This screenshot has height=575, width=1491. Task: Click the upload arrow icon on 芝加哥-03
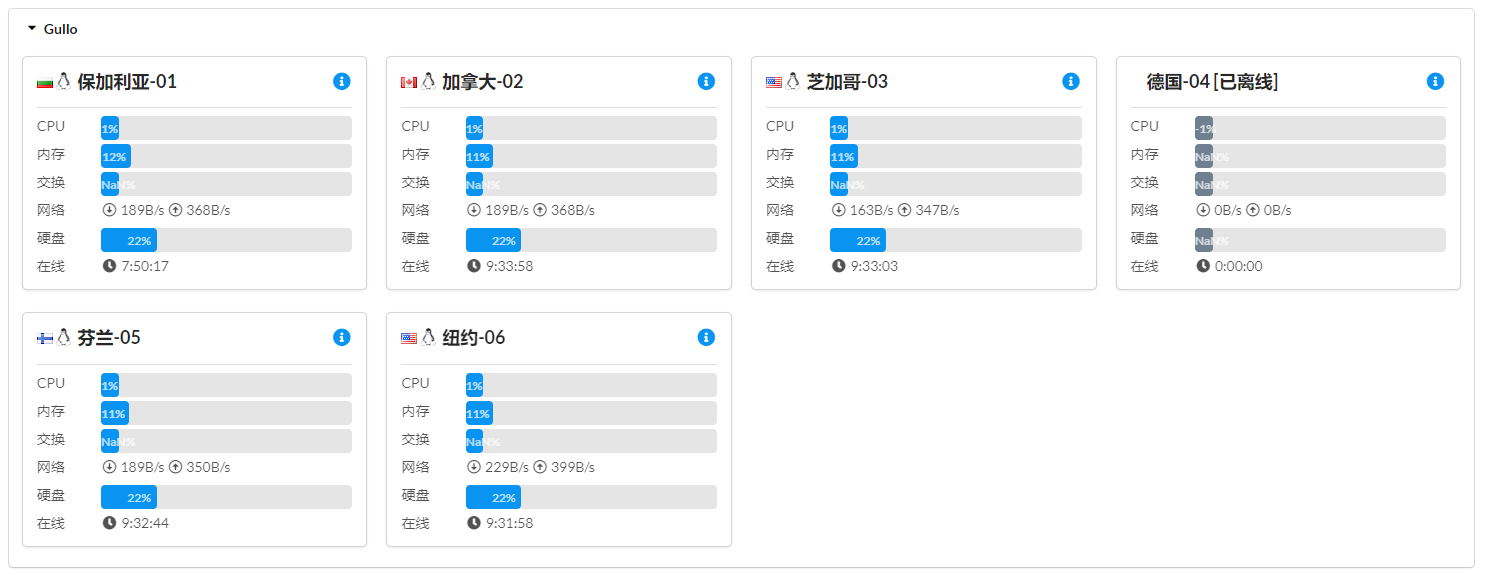[x=905, y=210]
